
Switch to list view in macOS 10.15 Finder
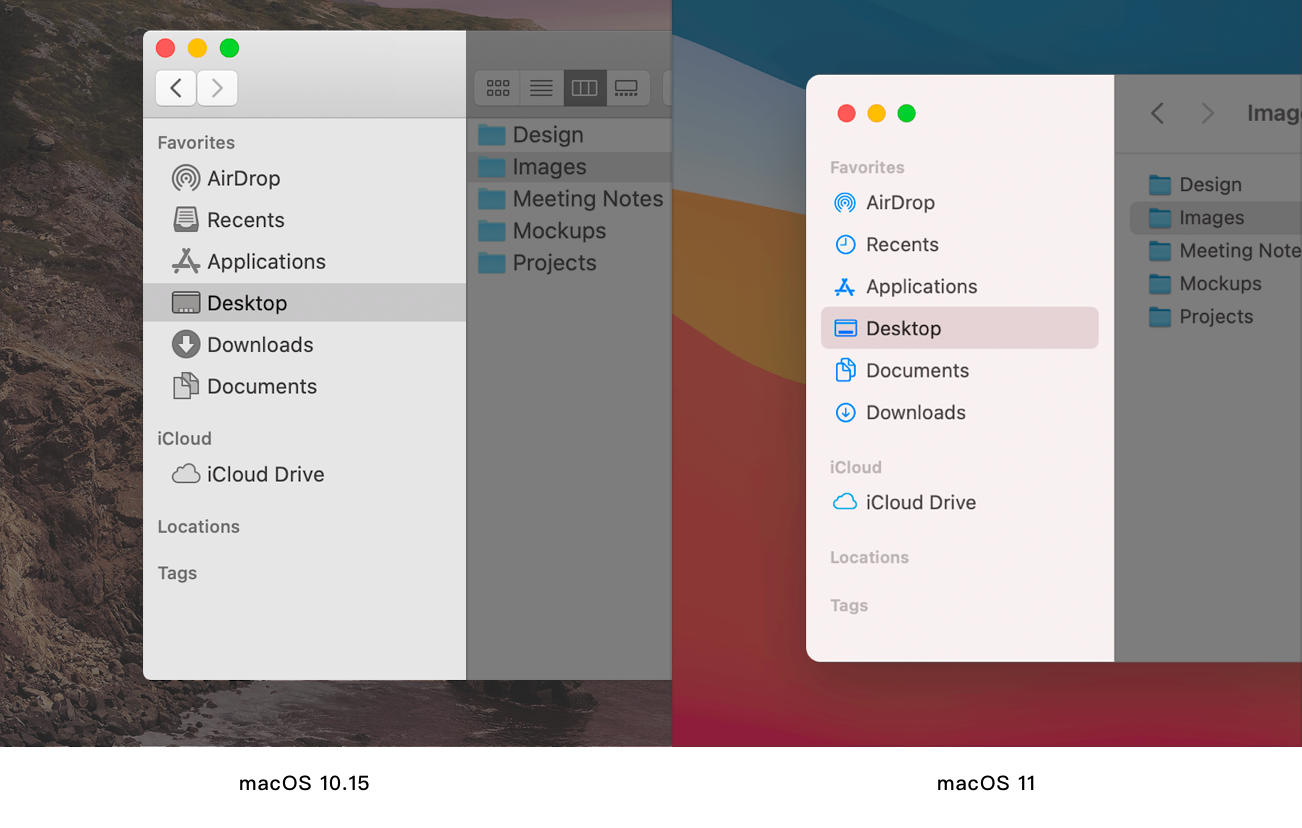pyautogui.click(x=541, y=88)
